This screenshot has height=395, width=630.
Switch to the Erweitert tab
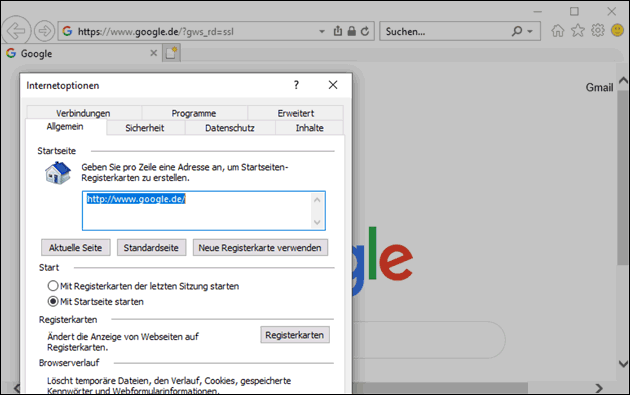[296, 113]
